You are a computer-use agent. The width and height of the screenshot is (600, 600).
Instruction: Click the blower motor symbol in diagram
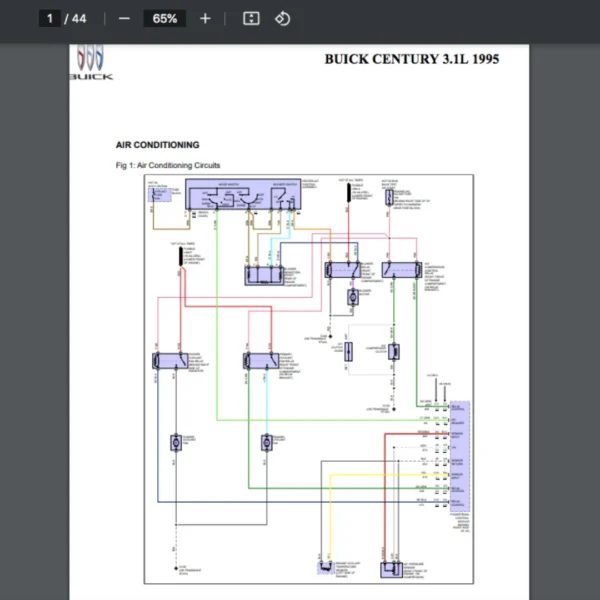[353, 296]
